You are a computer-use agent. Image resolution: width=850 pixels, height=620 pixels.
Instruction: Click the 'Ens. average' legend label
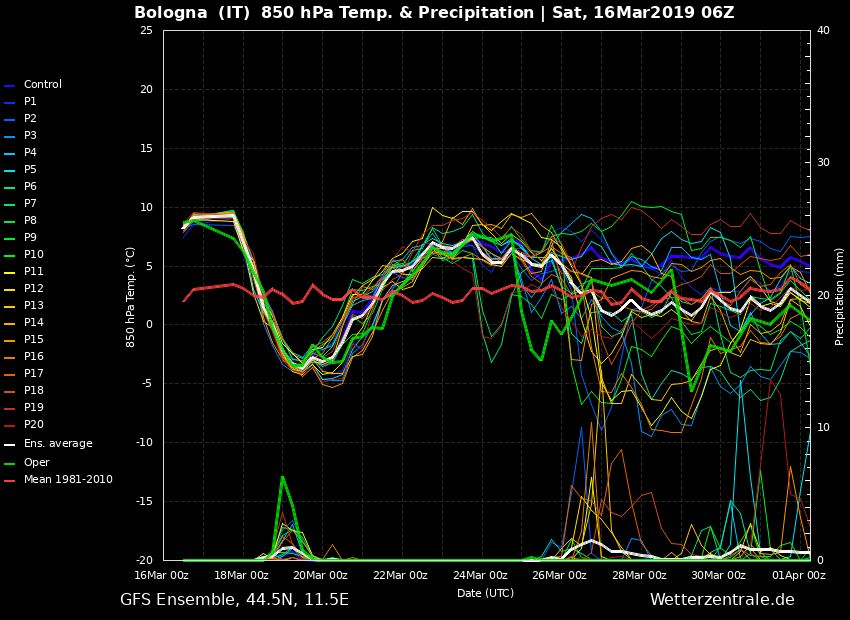click(58, 443)
